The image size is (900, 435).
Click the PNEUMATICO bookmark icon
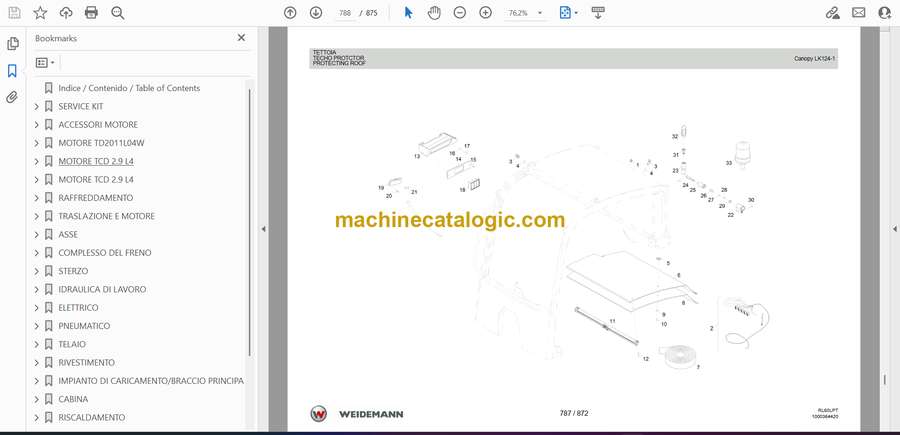point(49,326)
